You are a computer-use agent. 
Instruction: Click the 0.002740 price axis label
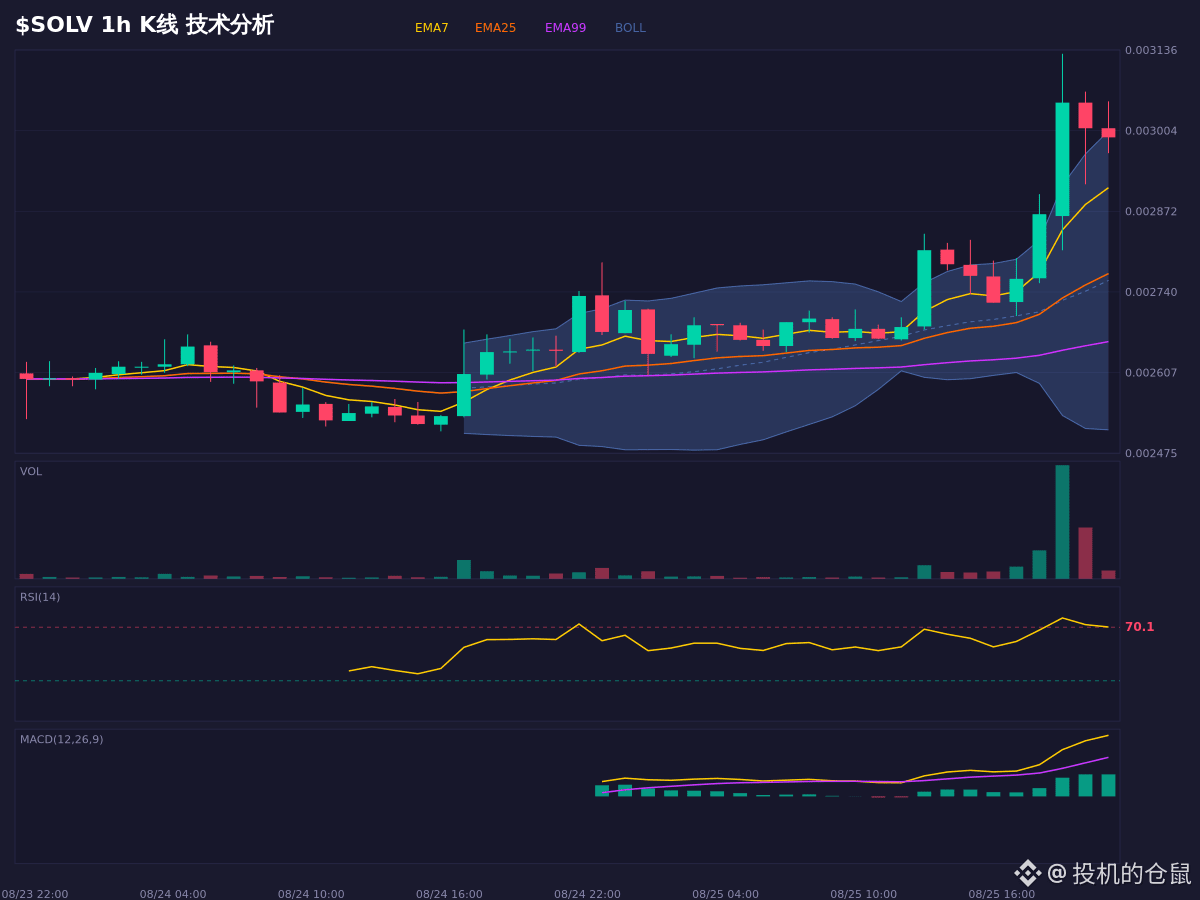pyautogui.click(x=1151, y=292)
